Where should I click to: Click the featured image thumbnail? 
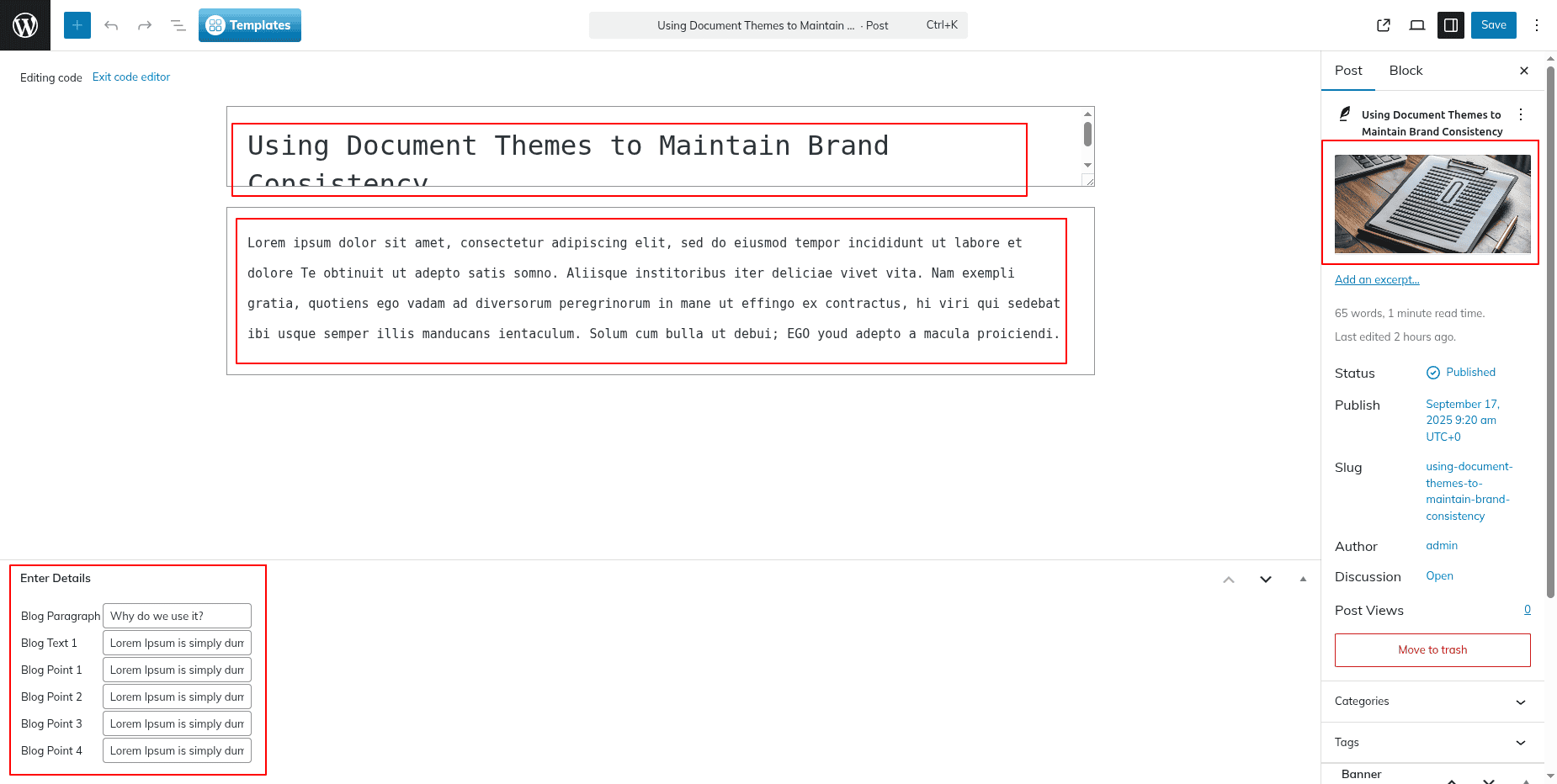point(1432,204)
